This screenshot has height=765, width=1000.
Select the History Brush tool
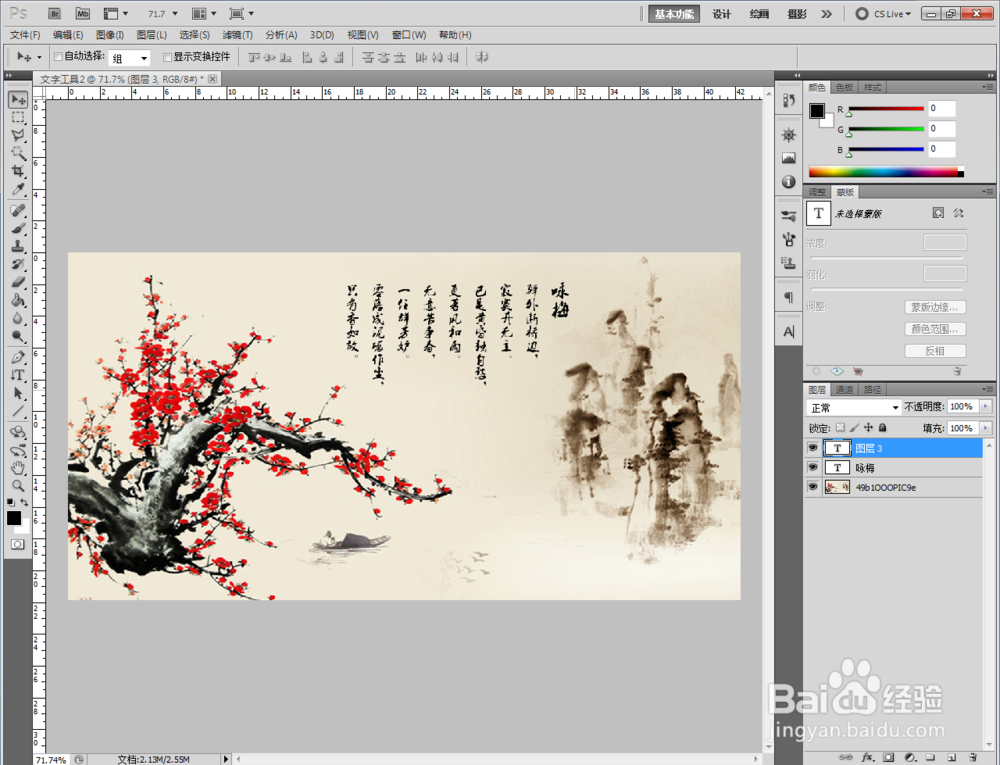point(18,264)
